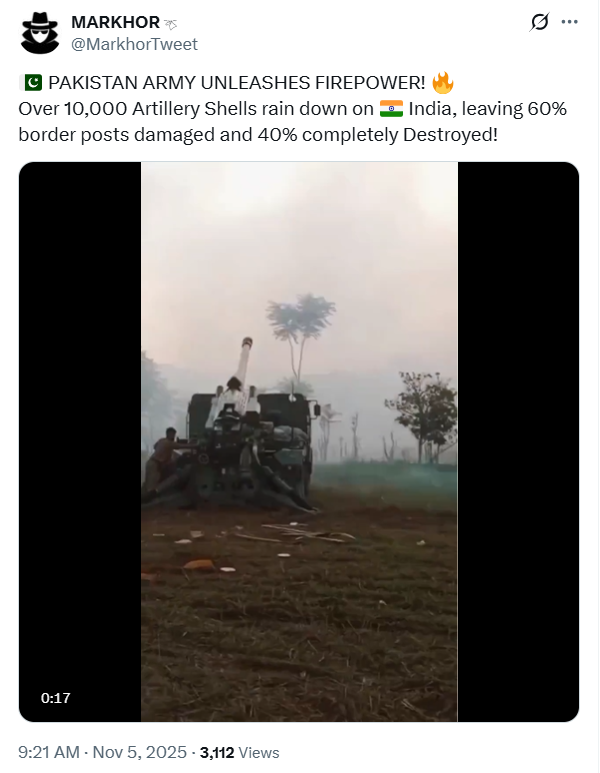Open the MARKHOR profile avatar
This screenshot has width=600, height=773.
tap(39, 33)
